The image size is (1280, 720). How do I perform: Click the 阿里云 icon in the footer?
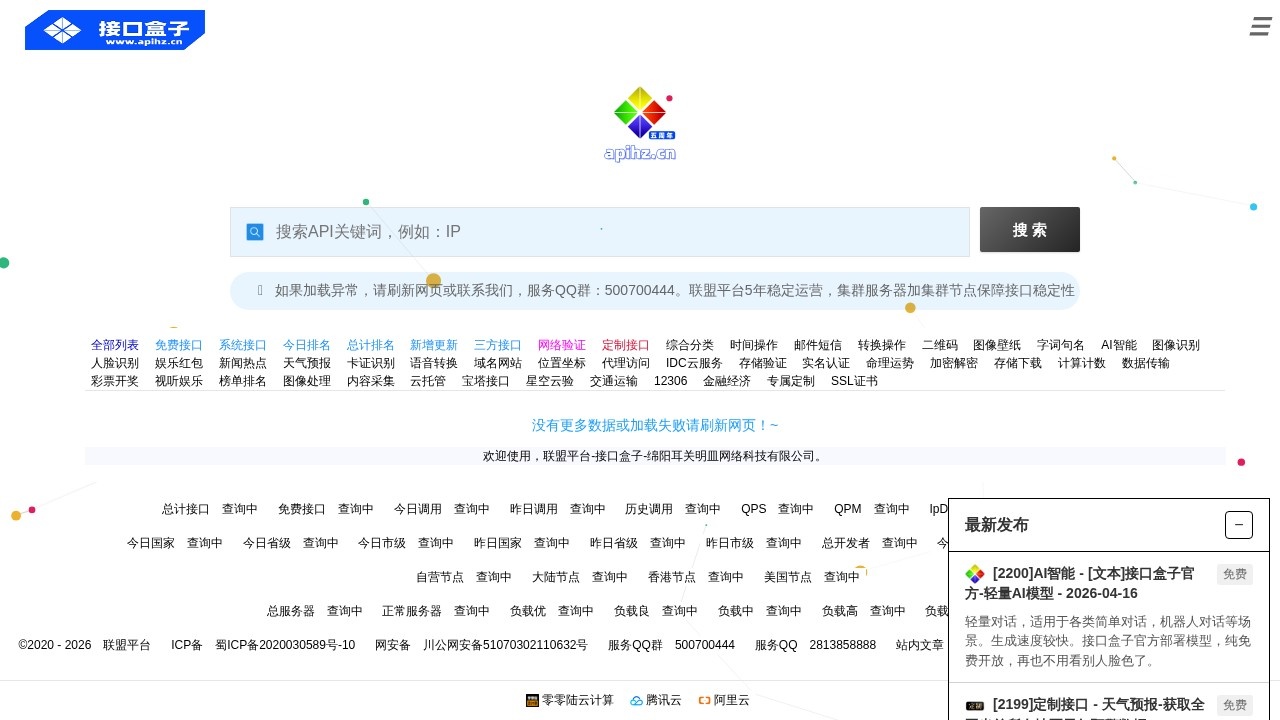pyautogui.click(x=705, y=700)
